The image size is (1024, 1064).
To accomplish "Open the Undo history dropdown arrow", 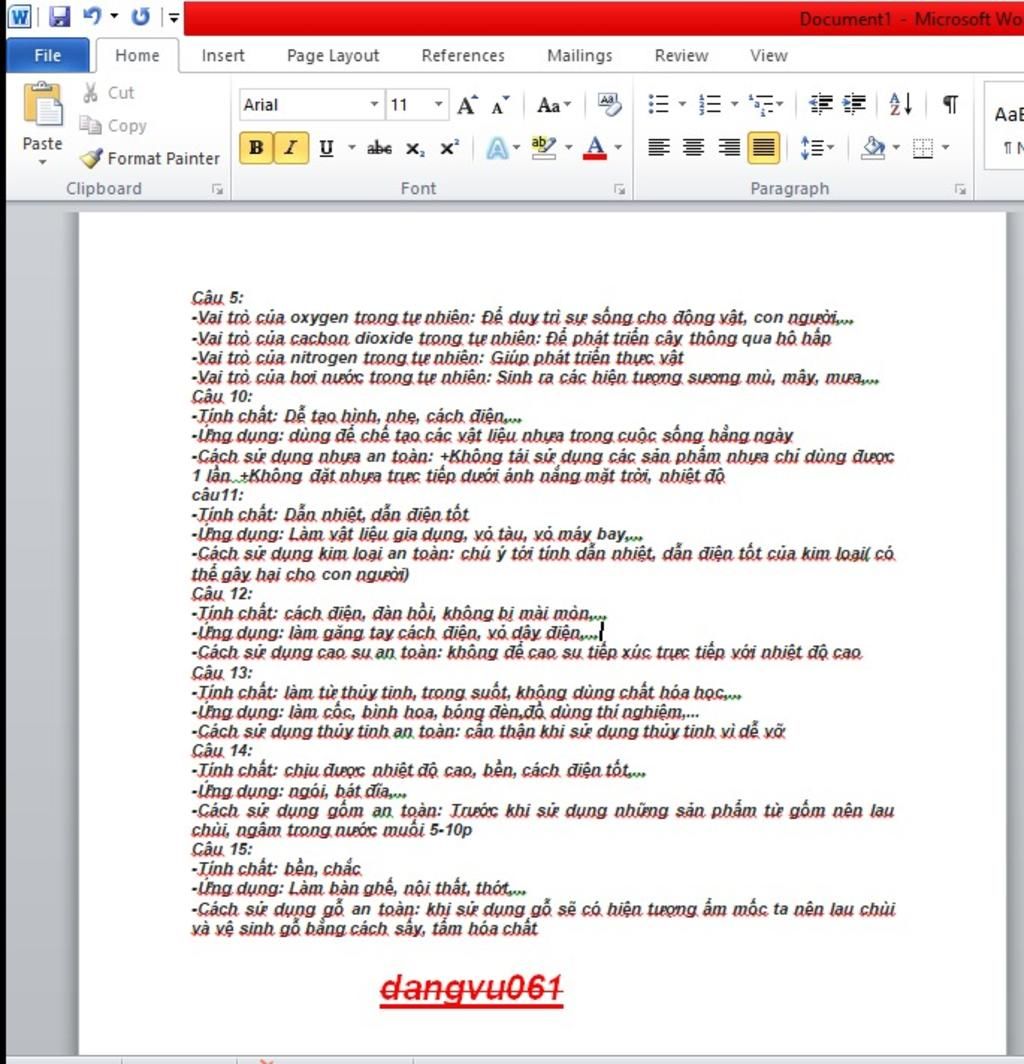I will pyautogui.click(x=114, y=16).
